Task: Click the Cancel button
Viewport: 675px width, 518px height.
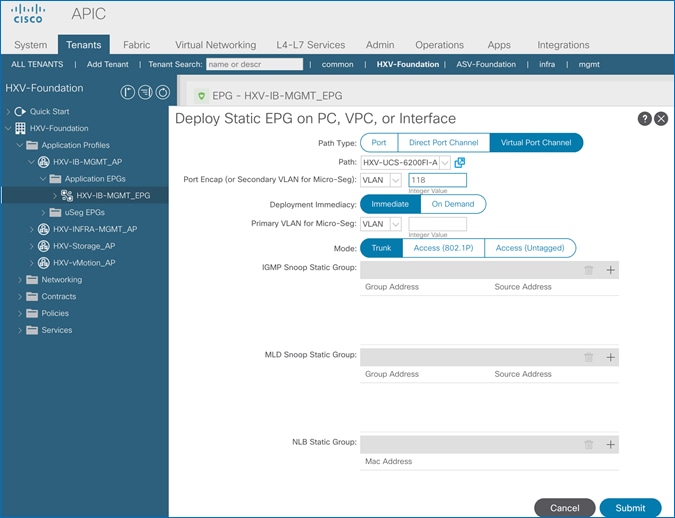Action: click(565, 508)
